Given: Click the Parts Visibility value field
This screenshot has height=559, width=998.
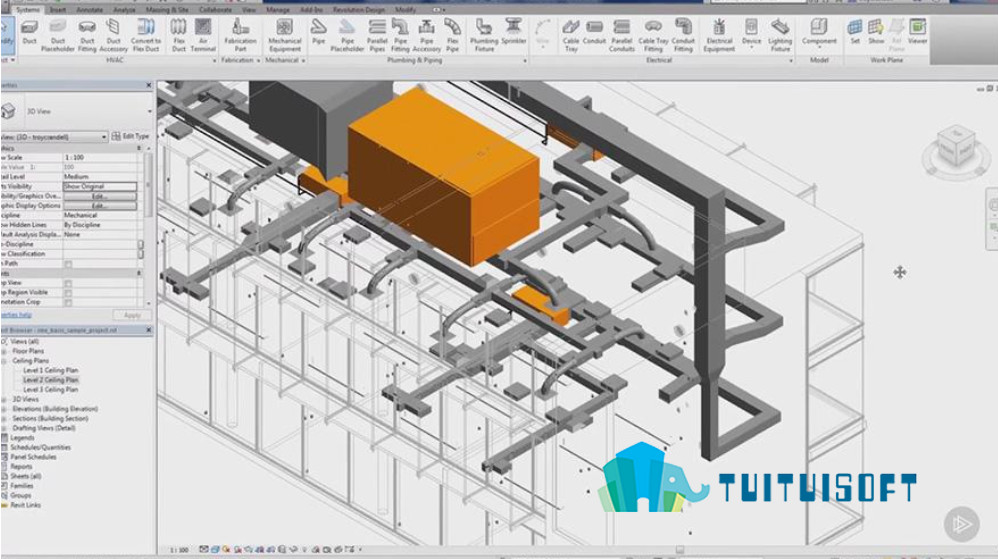Looking at the screenshot, I should [100, 187].
